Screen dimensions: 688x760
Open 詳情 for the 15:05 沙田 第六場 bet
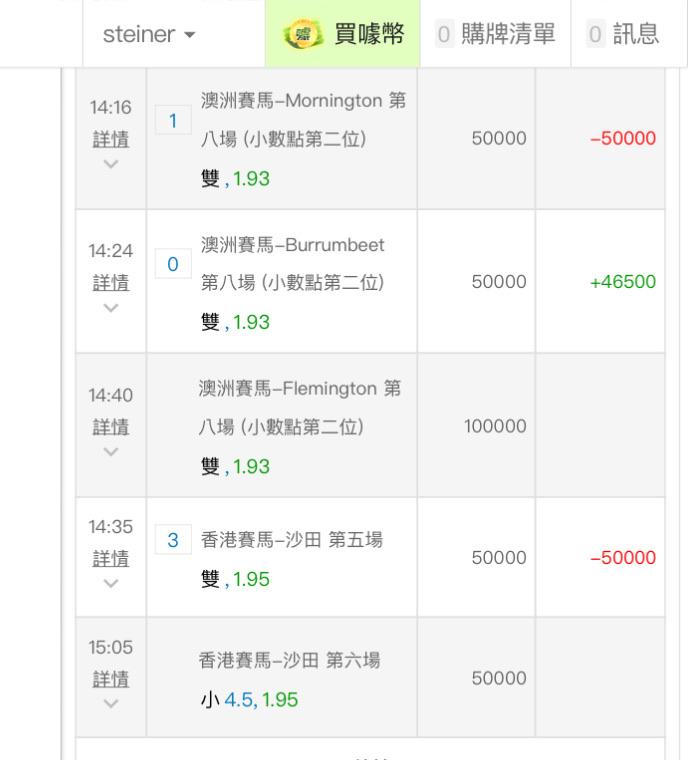[111, 679]
